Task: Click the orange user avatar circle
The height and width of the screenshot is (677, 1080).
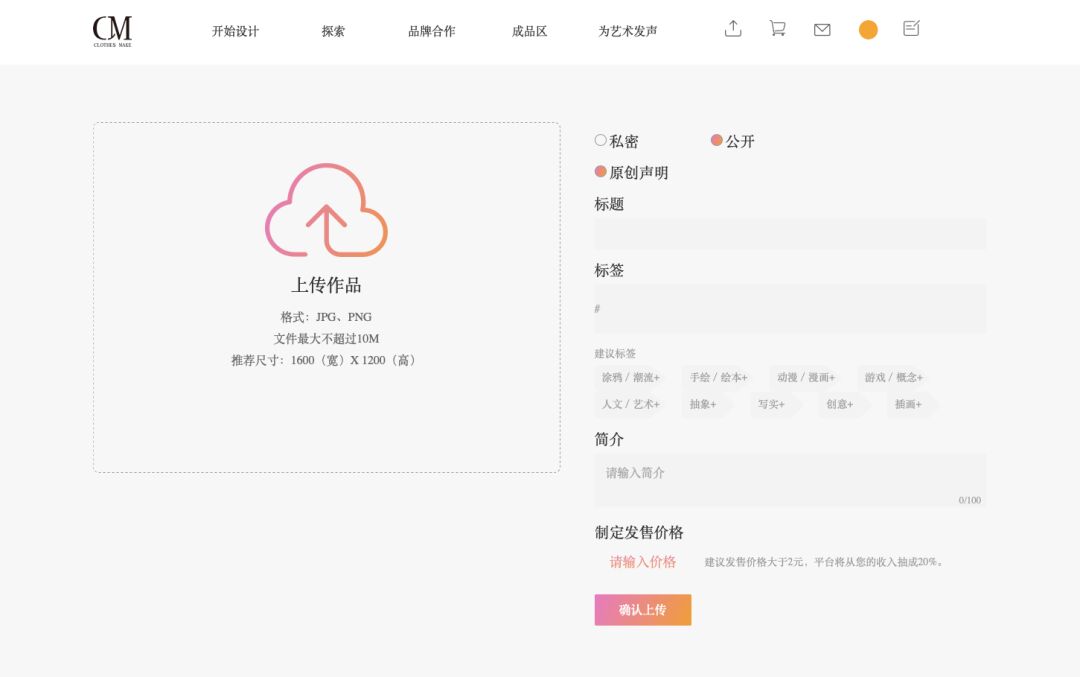Action: [868, 30]
